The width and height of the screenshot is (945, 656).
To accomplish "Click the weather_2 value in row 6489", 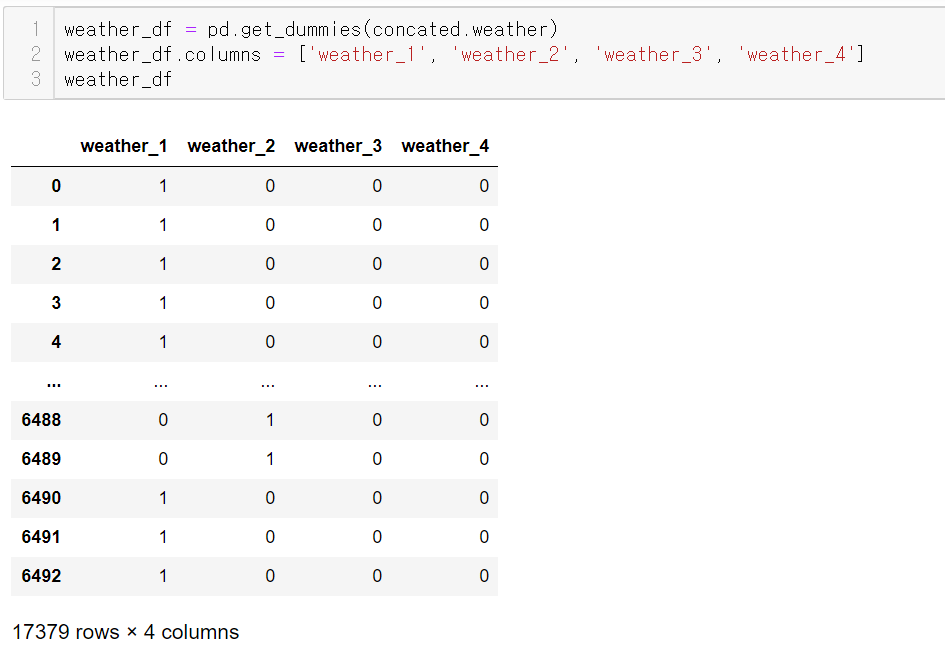I will click(x=270, y=459).
